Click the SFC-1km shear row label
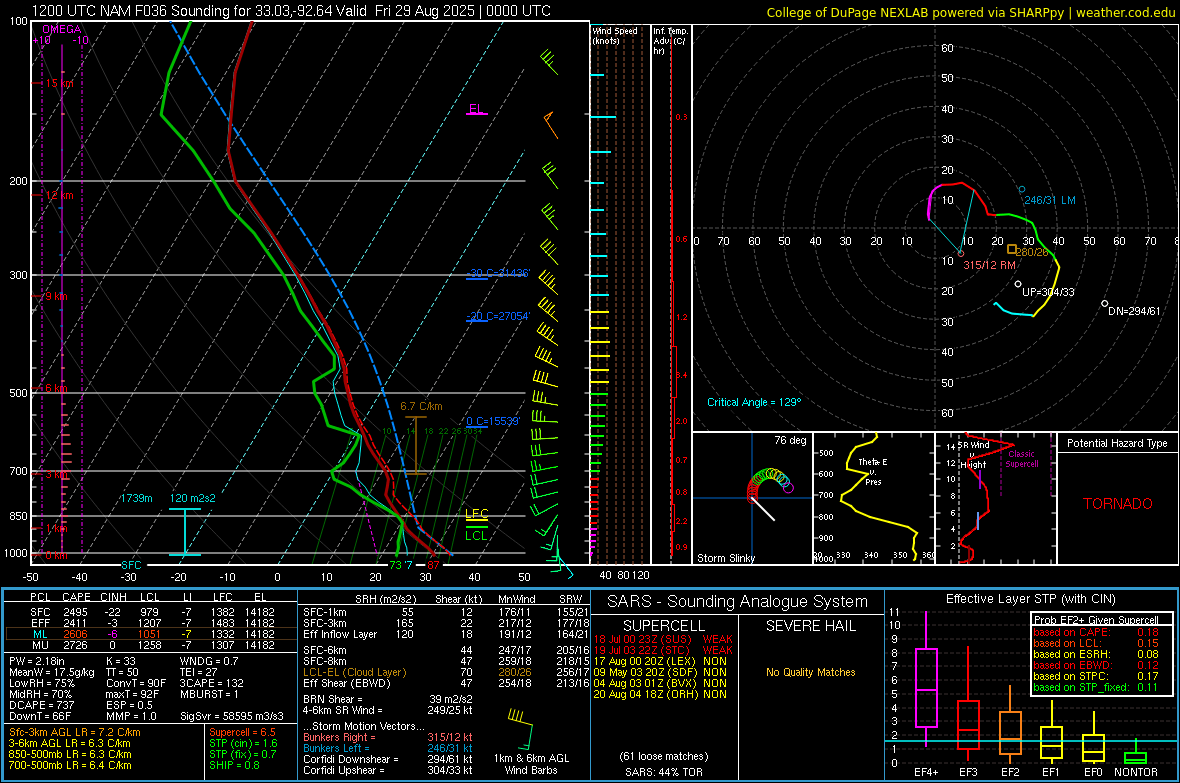This screenshot has width=1180, height=783. pos(325,612)
